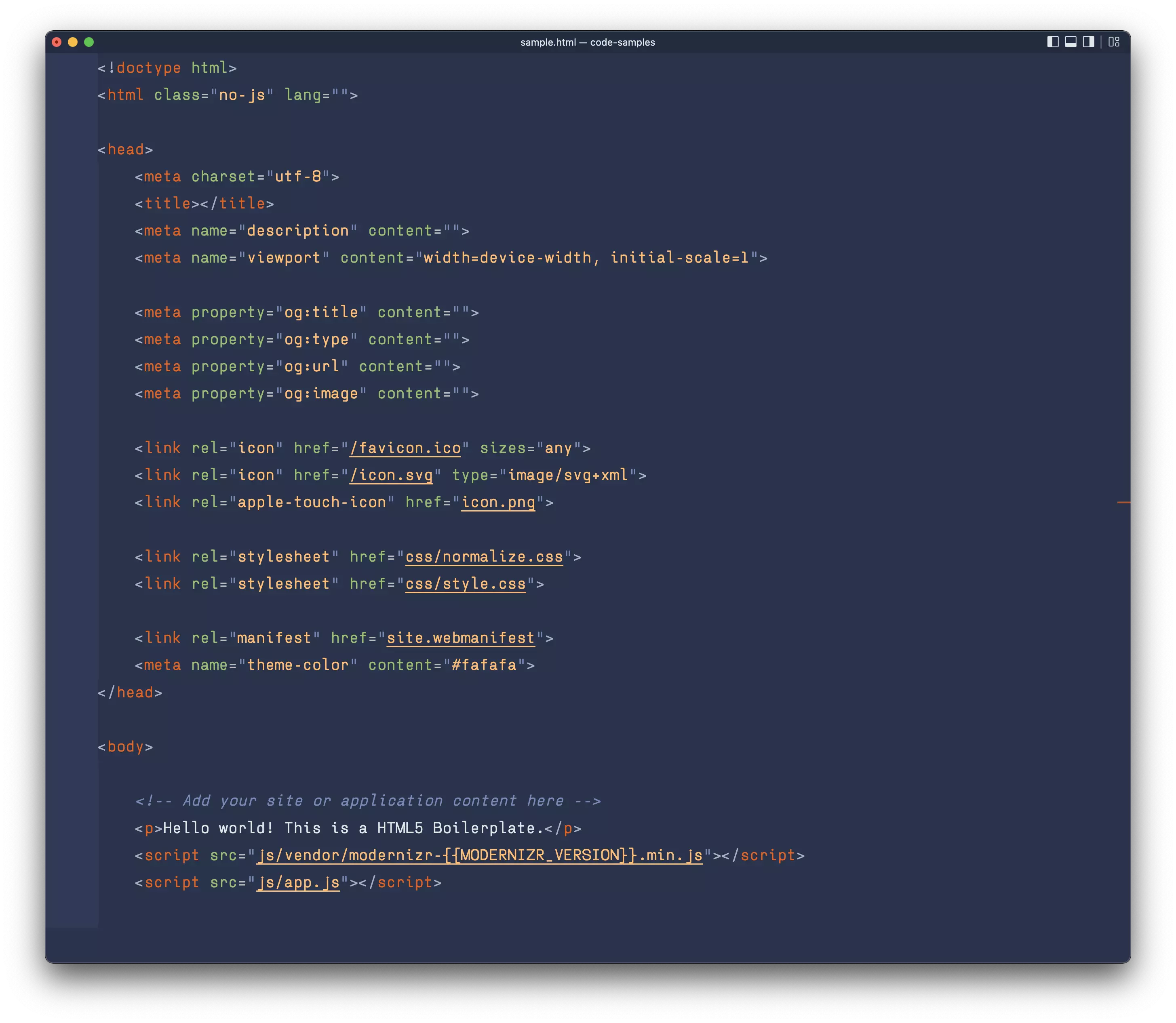Toggle the primary sidebar layout icon
Screen dimensions: 1176x1023
[1053, 42]
